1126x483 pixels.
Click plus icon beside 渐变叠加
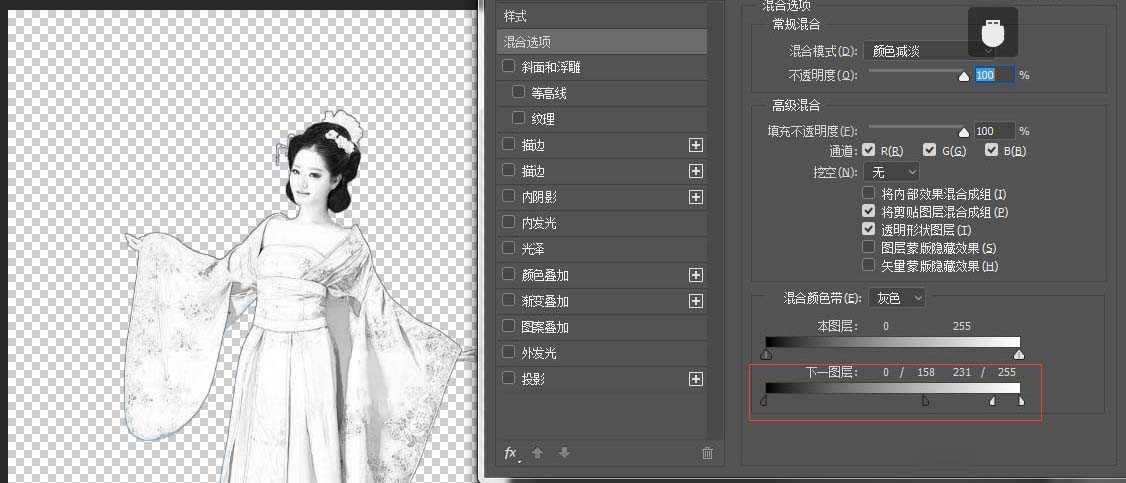[695, 301]
